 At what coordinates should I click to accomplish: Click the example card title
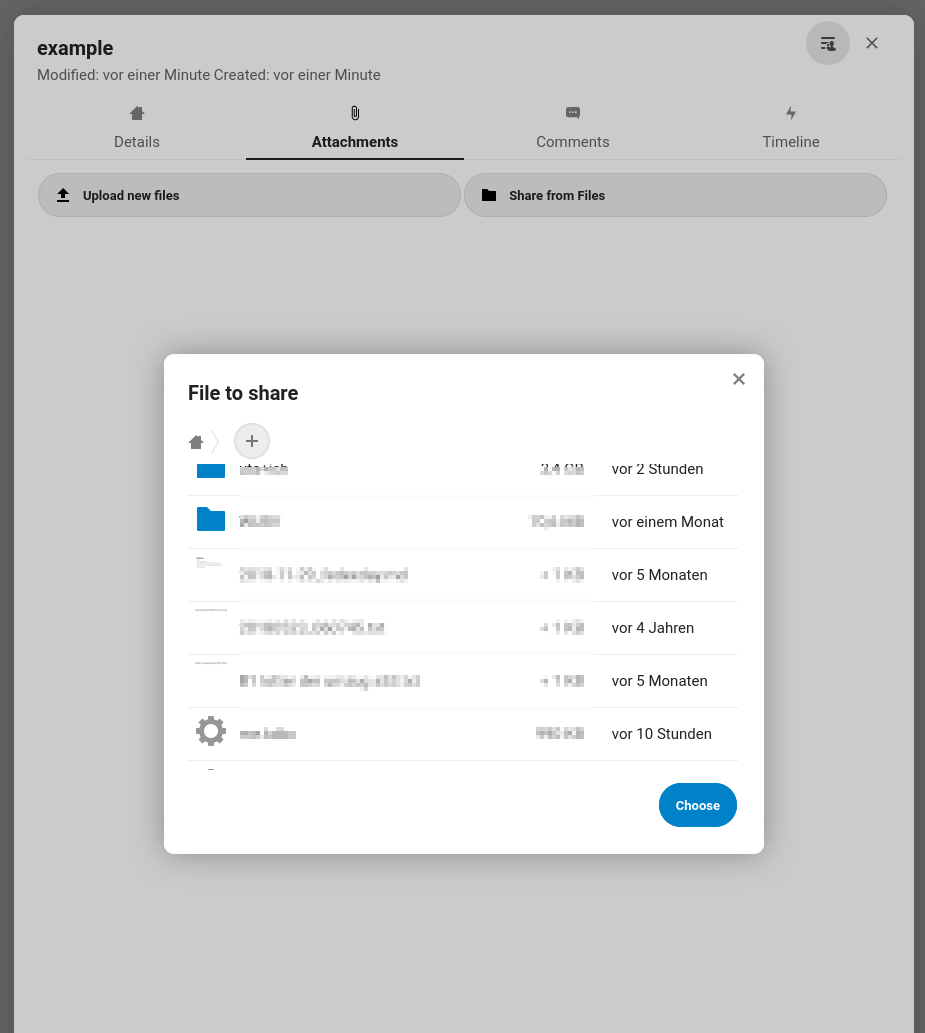pyautogui.click(x=75, y=48)
